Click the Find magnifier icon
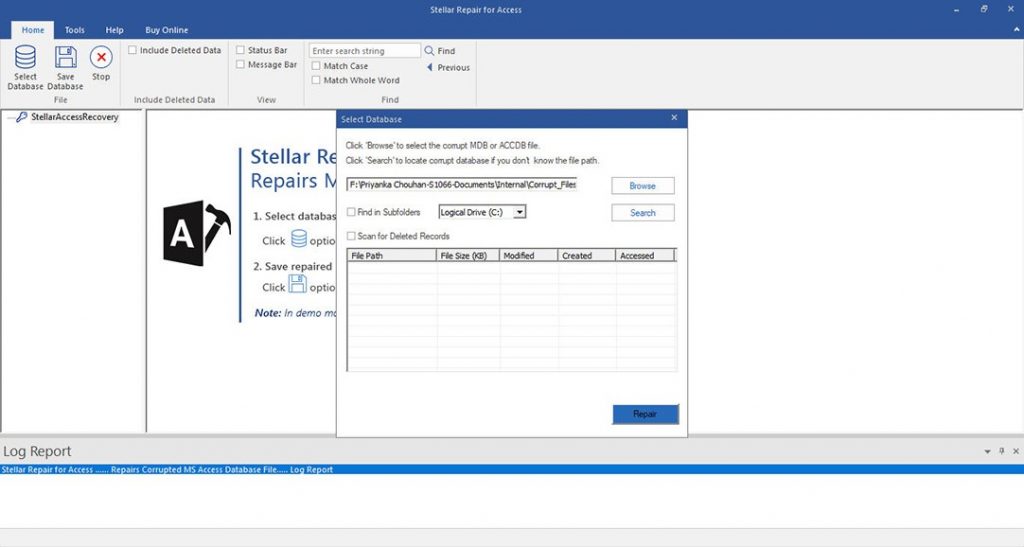The width and height of the screenshot is (1024, 547). click(429, 50)
